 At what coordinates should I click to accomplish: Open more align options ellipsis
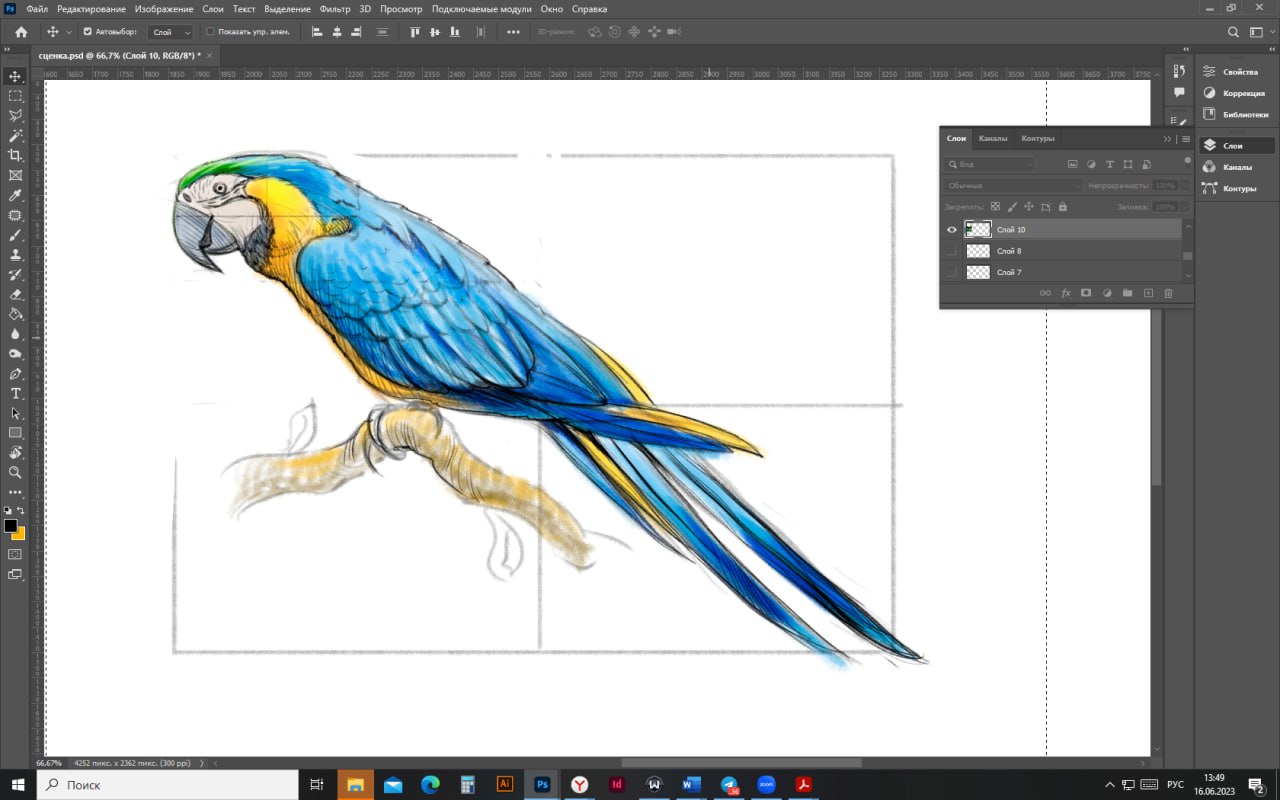click(514, 32)
